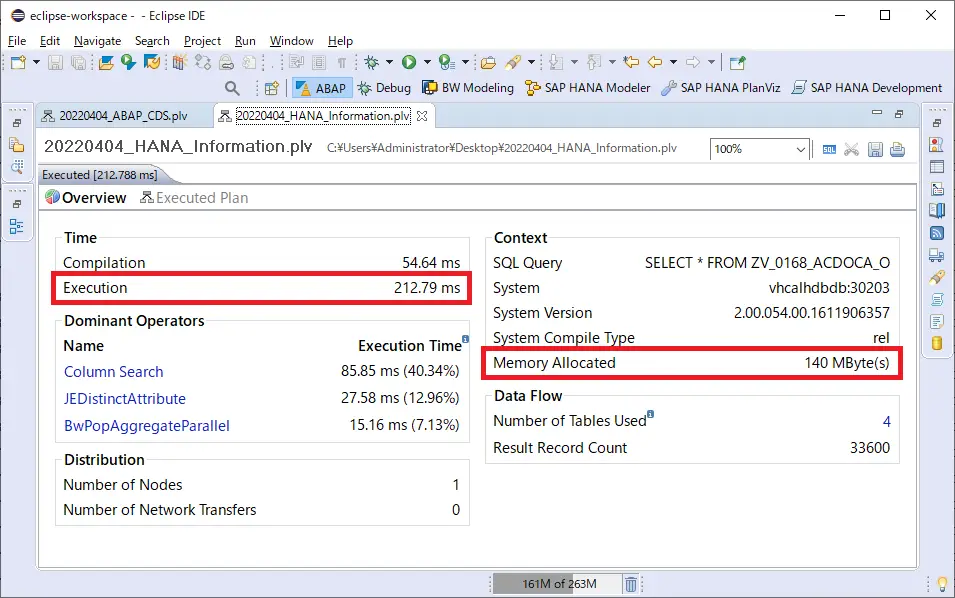Open the Run launch dropdown arrow

427,62
